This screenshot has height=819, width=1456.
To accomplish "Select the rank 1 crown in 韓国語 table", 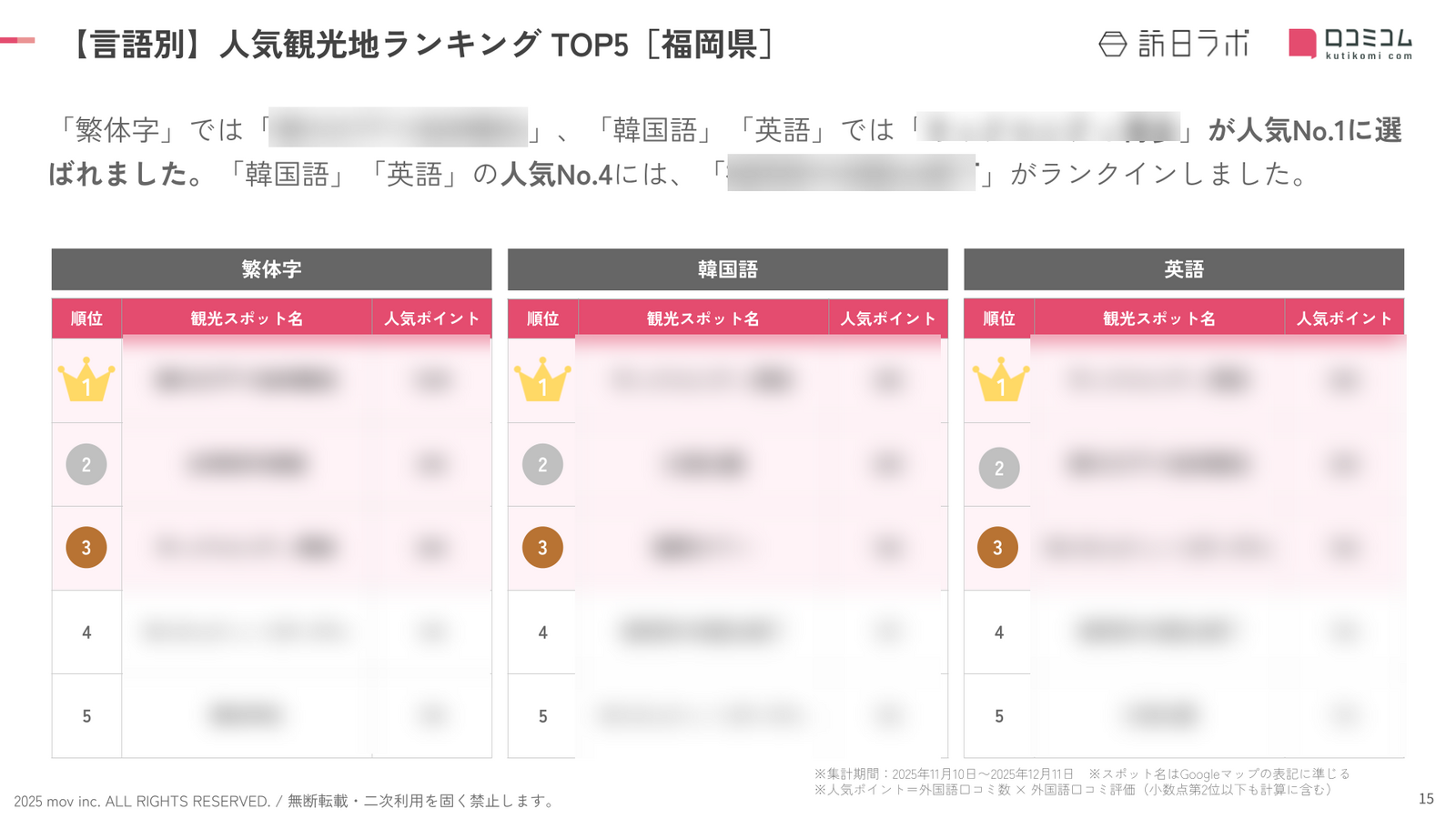I will pos(542,380).
